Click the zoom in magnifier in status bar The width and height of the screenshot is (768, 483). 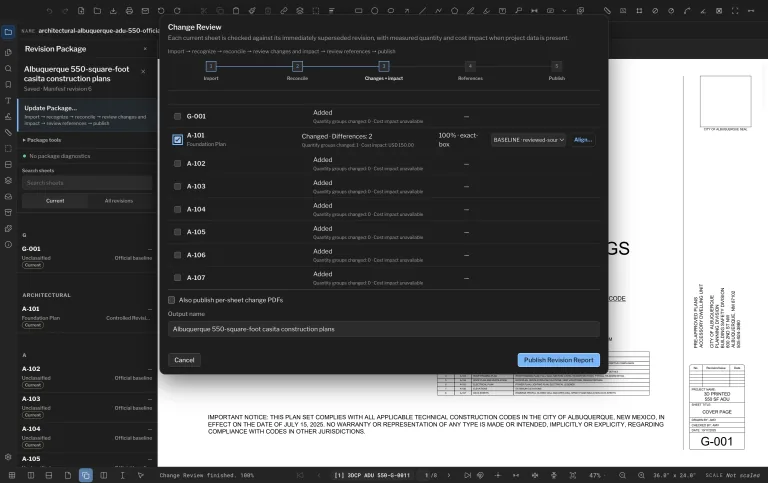click(641, 475)
